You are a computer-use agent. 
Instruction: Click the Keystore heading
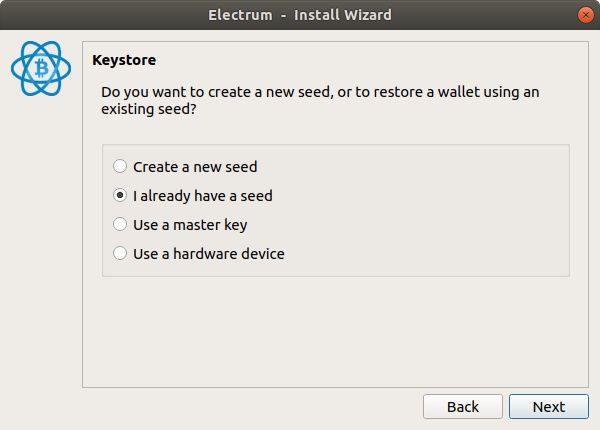[x=124, y=60]
